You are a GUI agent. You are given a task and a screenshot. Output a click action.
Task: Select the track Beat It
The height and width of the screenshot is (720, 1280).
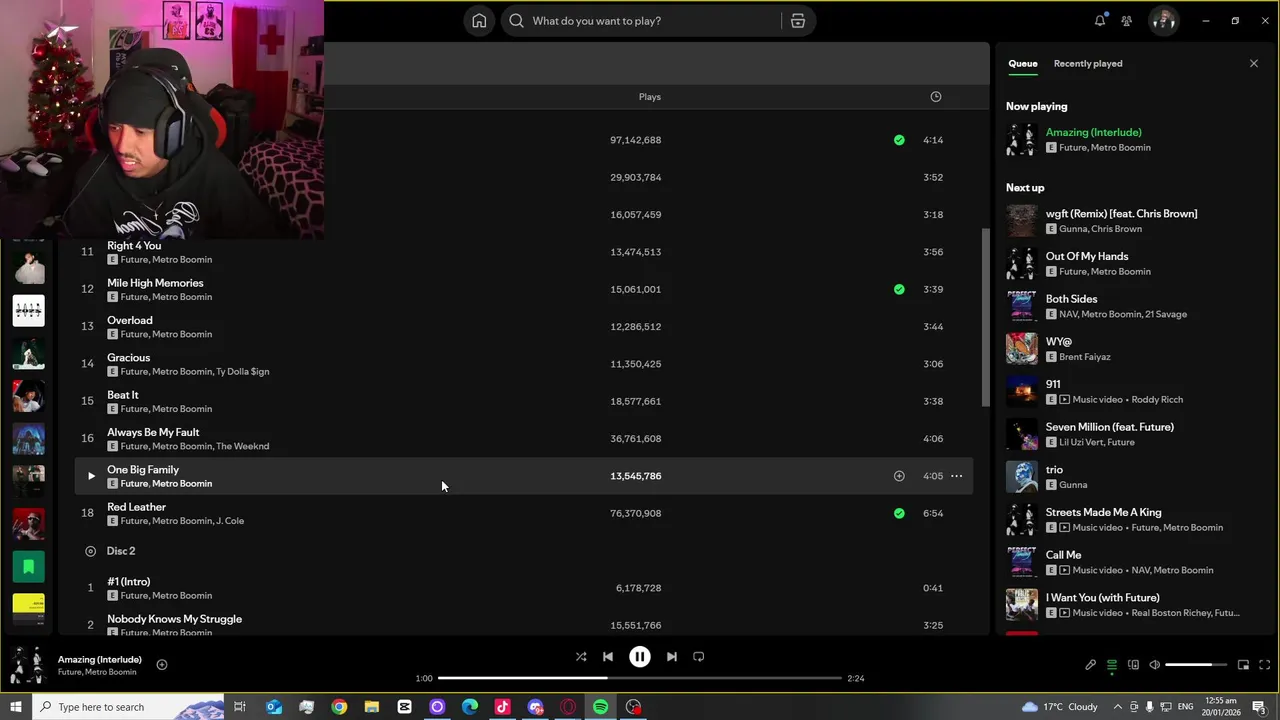[123, 395]
